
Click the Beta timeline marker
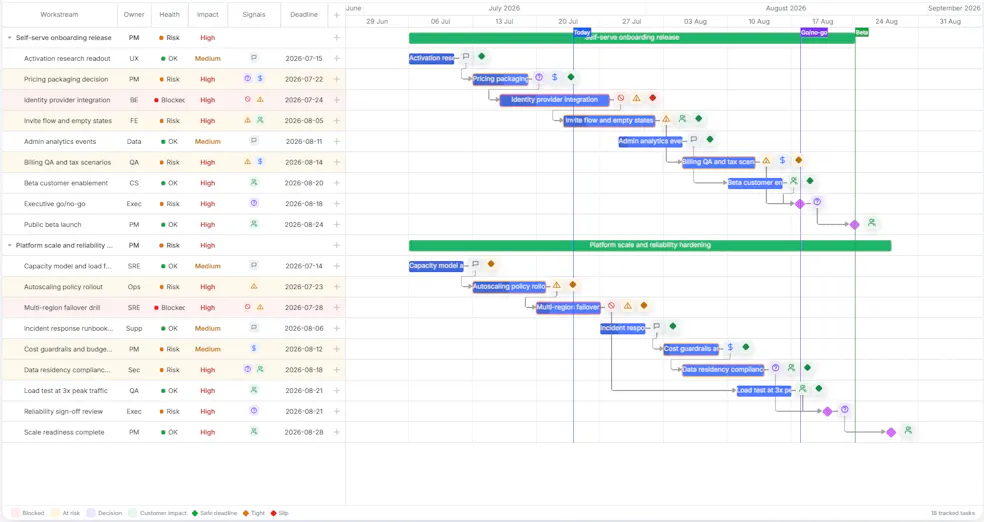click(862, 32)
